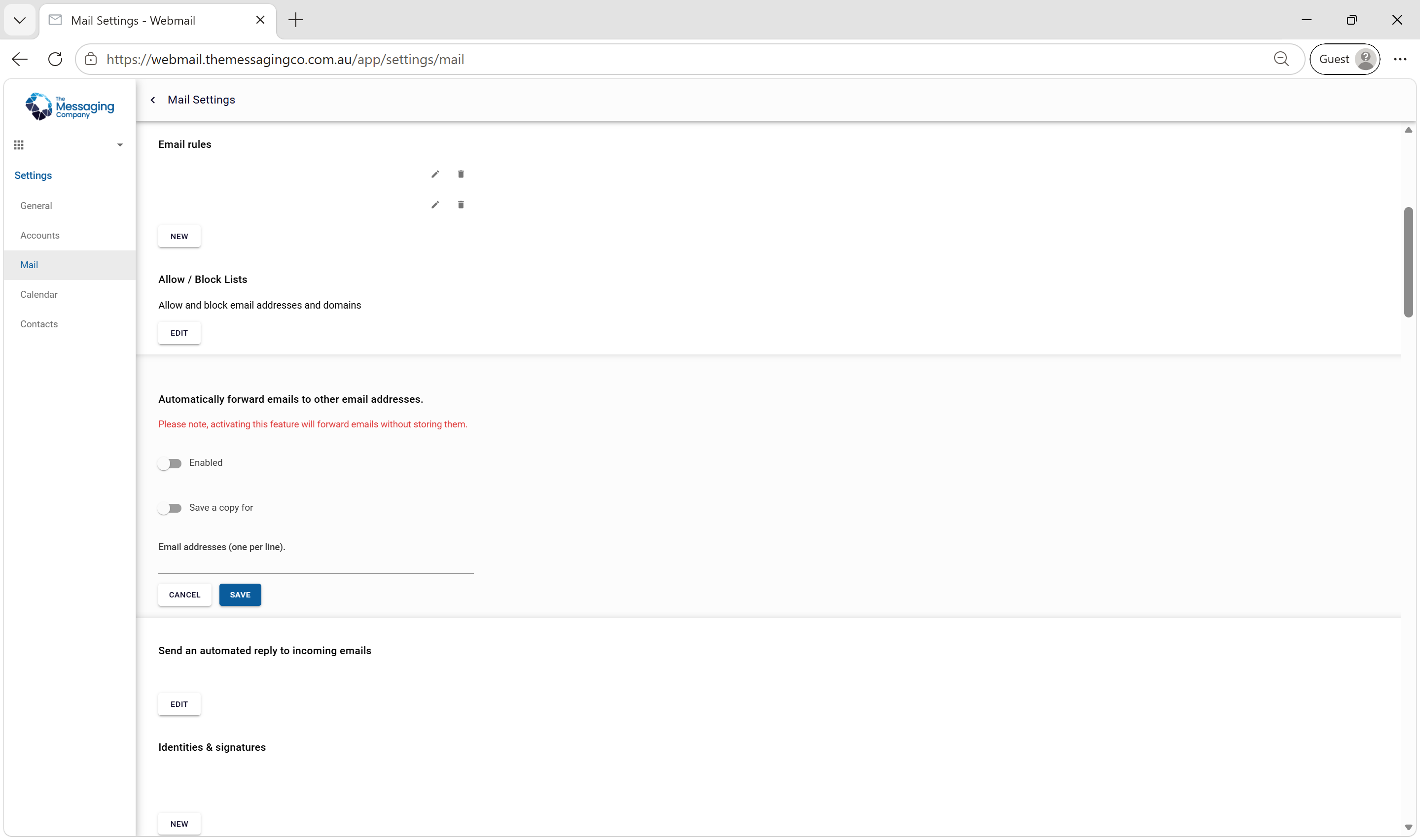Image resolution: width=1420 pixels, height=840 pixels.
Task: Delete the first email rule trash icon
Action: point(461,175)
